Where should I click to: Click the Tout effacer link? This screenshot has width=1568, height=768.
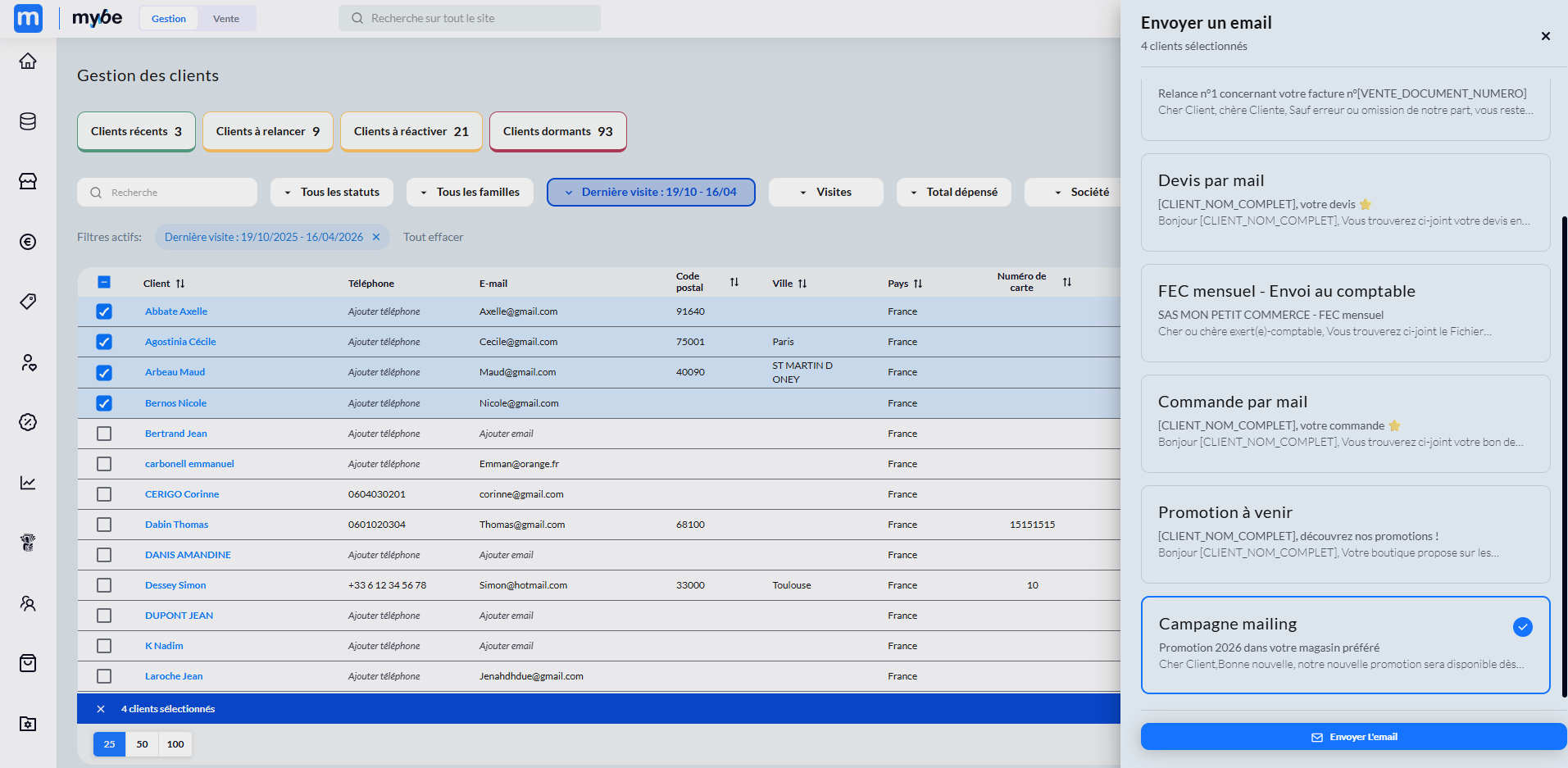(434, 237)
